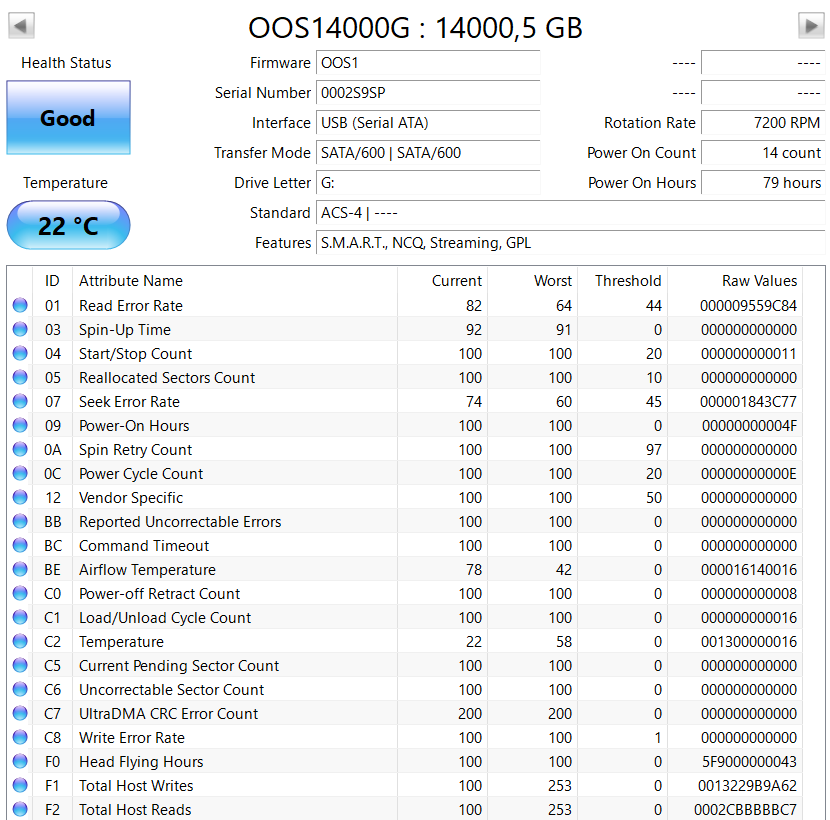Click status dot for C2 Temperature row
The image size is (830, 820).
[x=20, y=641]
